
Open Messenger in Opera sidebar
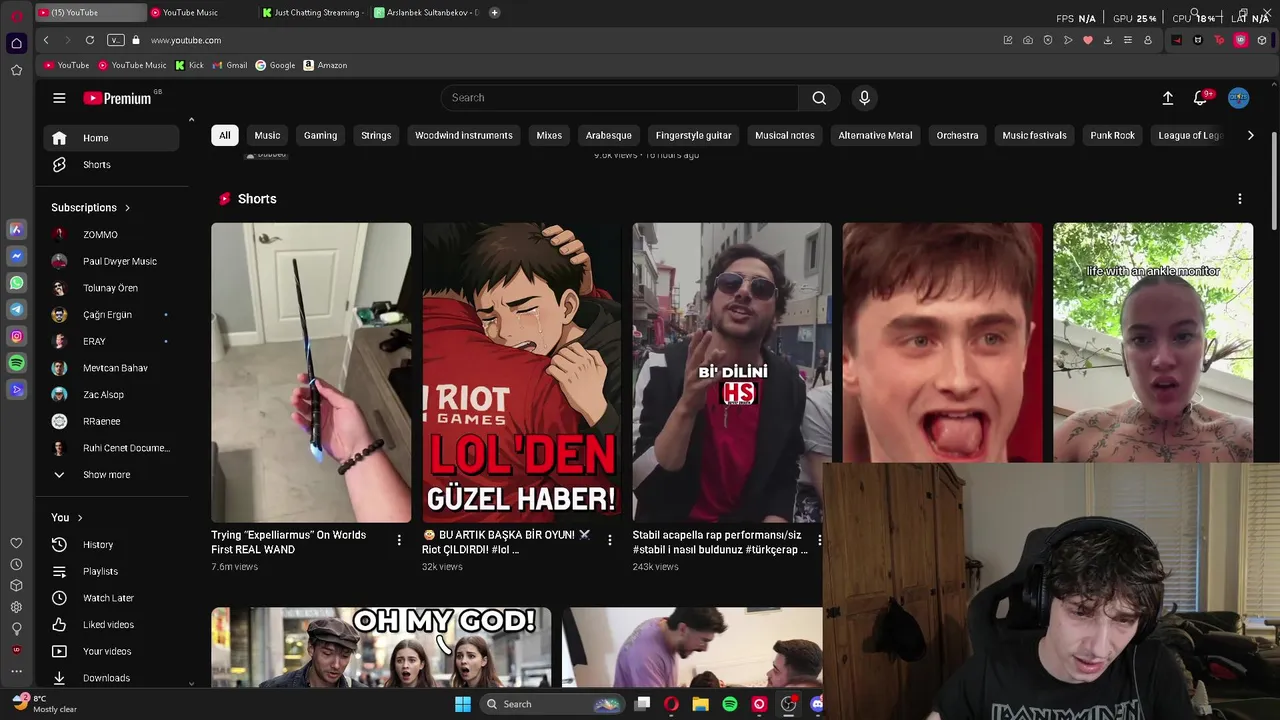[x=16, y=256]
